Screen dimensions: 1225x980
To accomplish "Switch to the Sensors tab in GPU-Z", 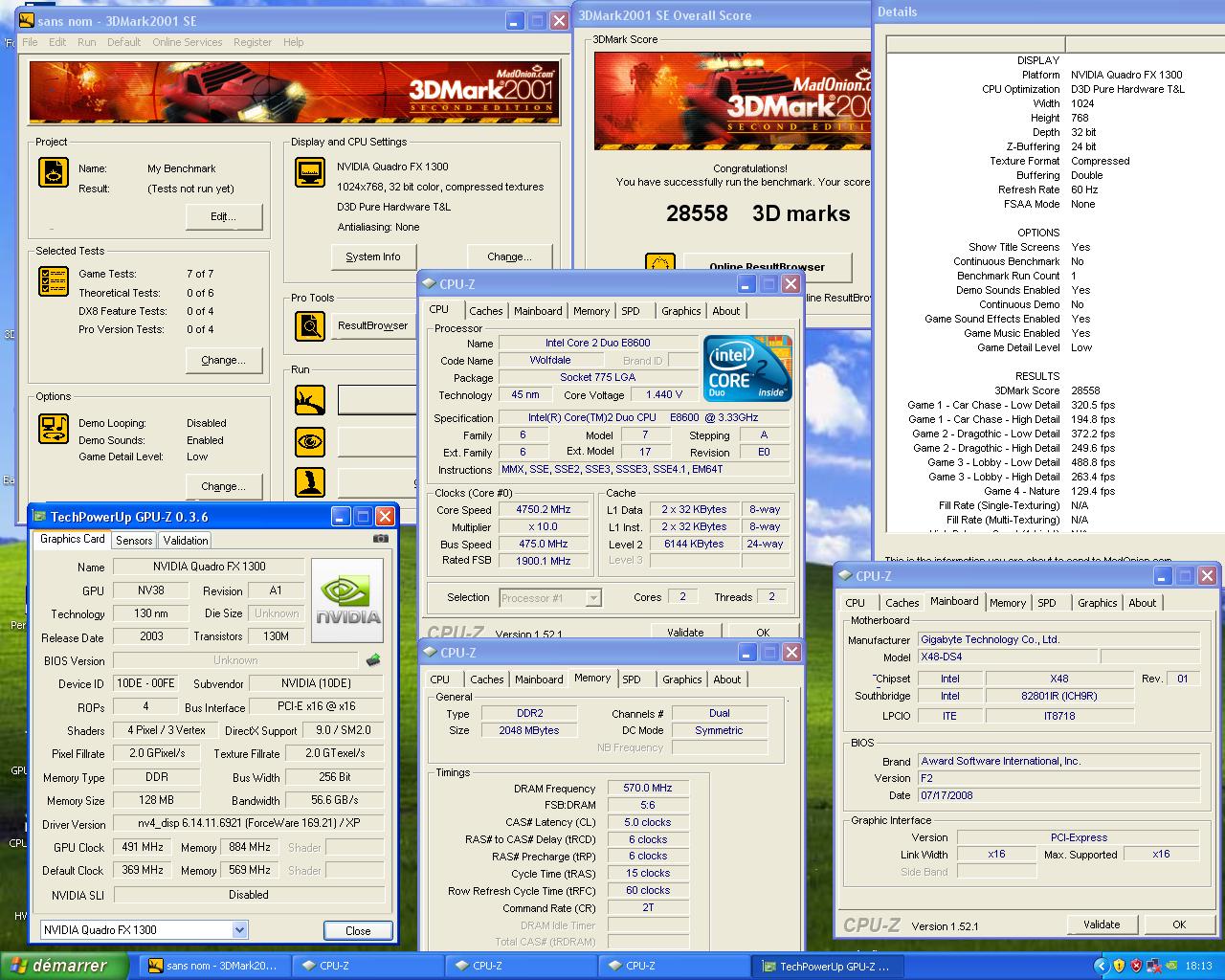I will tap(134, 540).
